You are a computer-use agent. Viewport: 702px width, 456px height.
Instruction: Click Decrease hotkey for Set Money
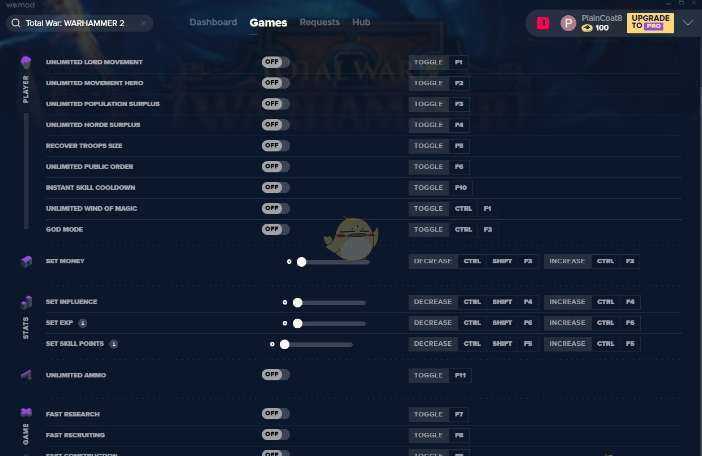click(433, 261)
